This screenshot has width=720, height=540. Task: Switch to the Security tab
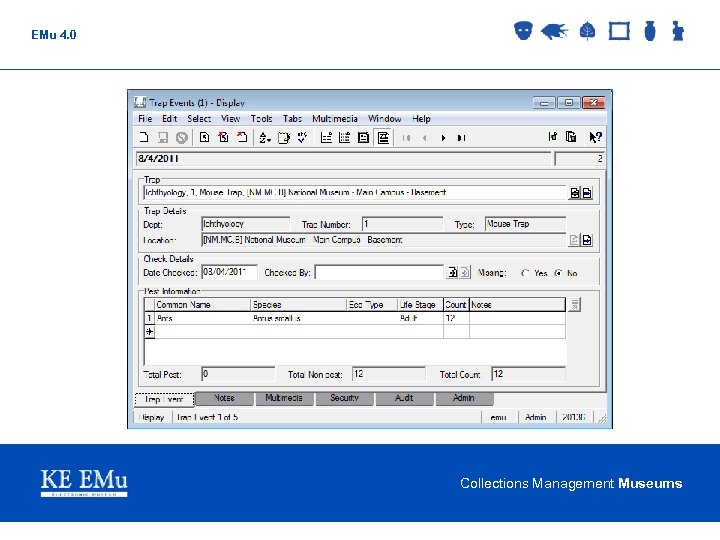[x=344, y=398]
